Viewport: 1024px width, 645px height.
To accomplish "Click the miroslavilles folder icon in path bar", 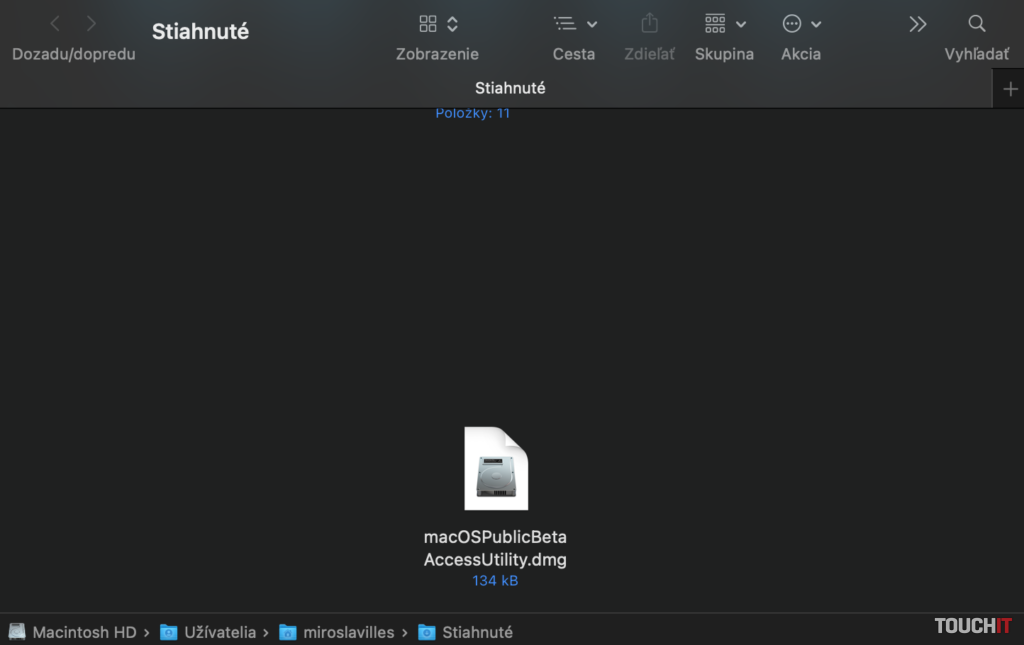I will 289,631.
